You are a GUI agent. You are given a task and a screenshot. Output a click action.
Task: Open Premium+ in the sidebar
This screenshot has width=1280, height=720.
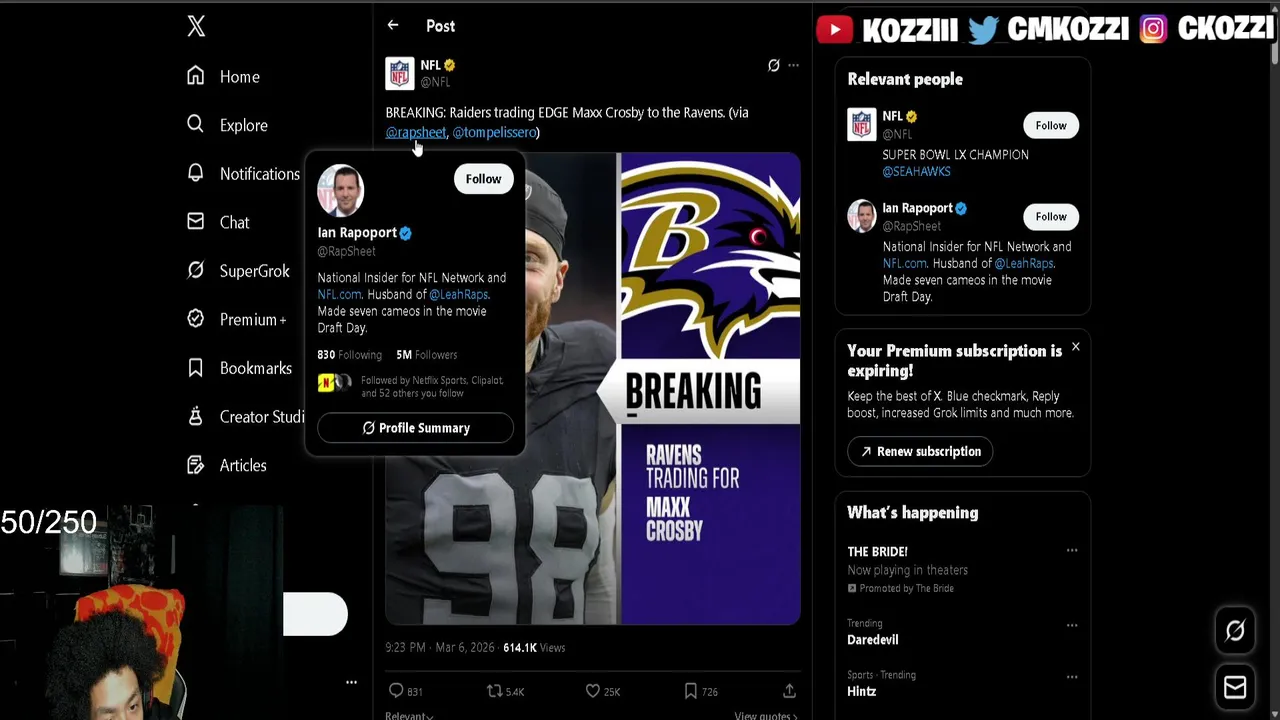click(237, 320)
